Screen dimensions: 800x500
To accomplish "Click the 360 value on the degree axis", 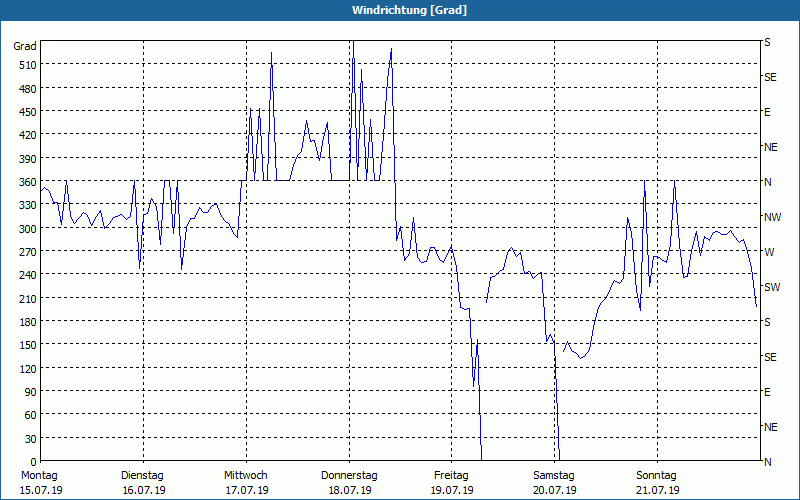I will click(27, 182).
